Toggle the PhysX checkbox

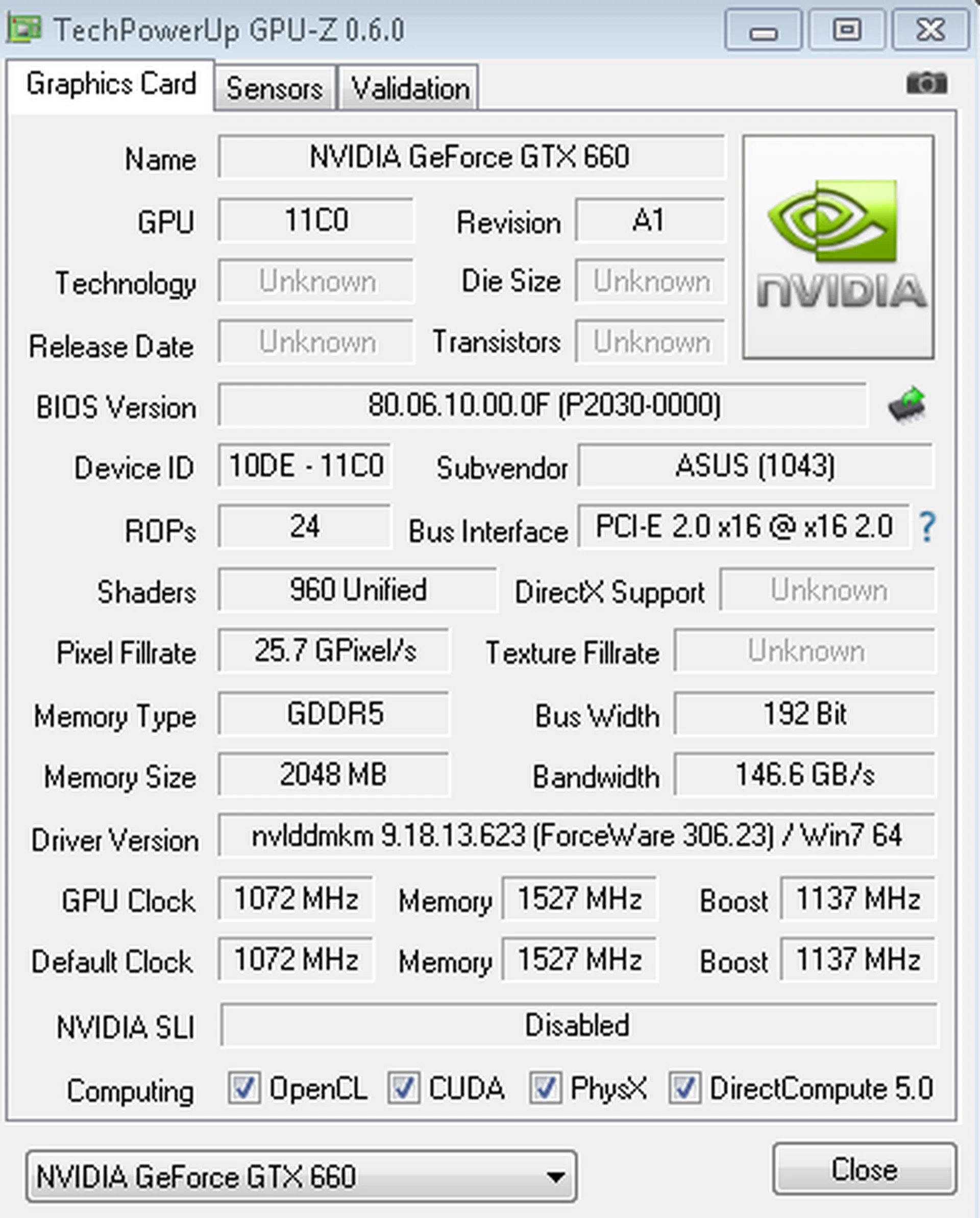(x=545, y=1087)
